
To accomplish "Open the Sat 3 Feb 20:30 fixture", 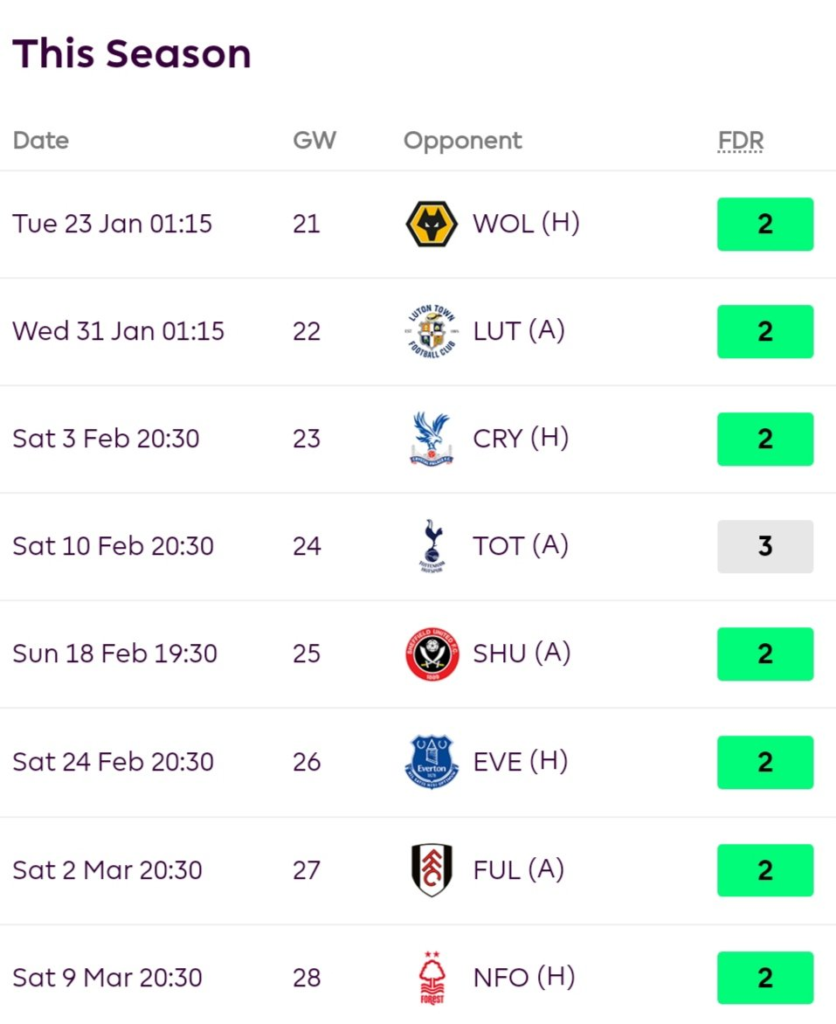I will pos(106,439).
